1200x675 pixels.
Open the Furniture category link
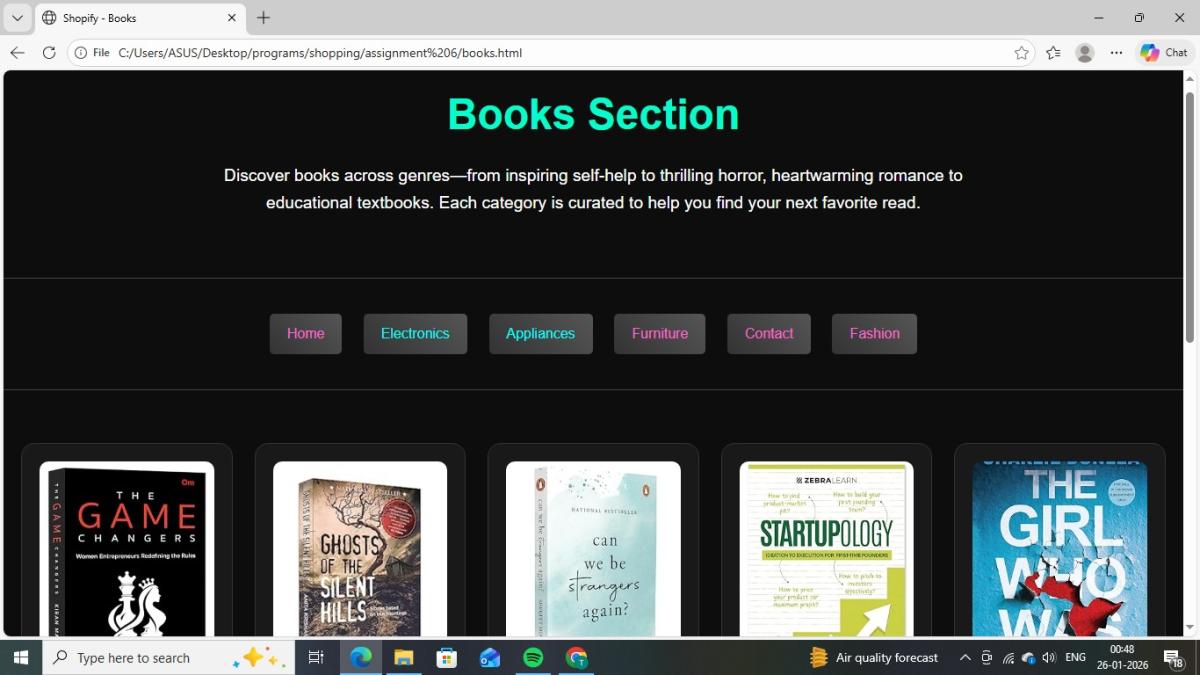click(659, 334)
